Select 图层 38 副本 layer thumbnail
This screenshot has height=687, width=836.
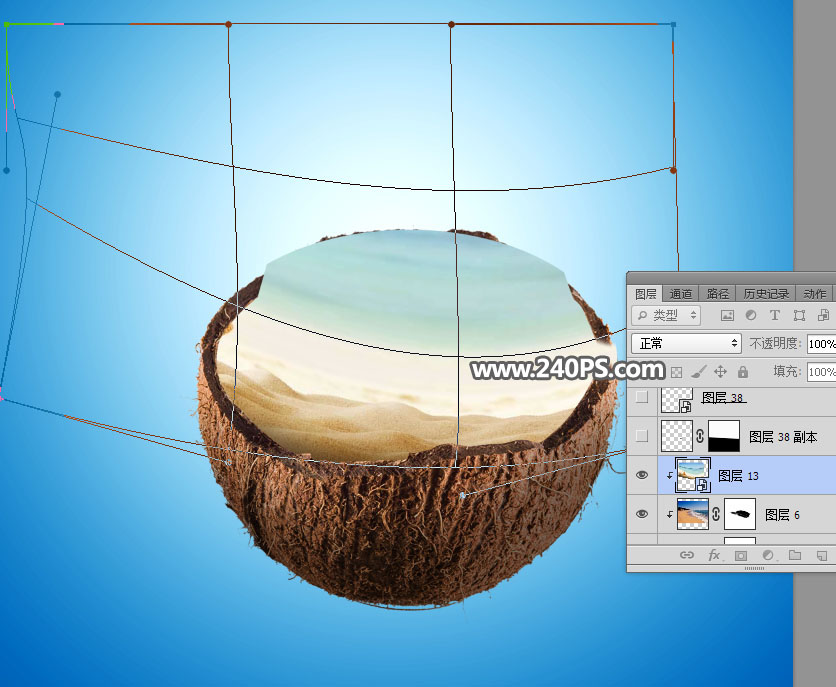(x=677, y=436)
